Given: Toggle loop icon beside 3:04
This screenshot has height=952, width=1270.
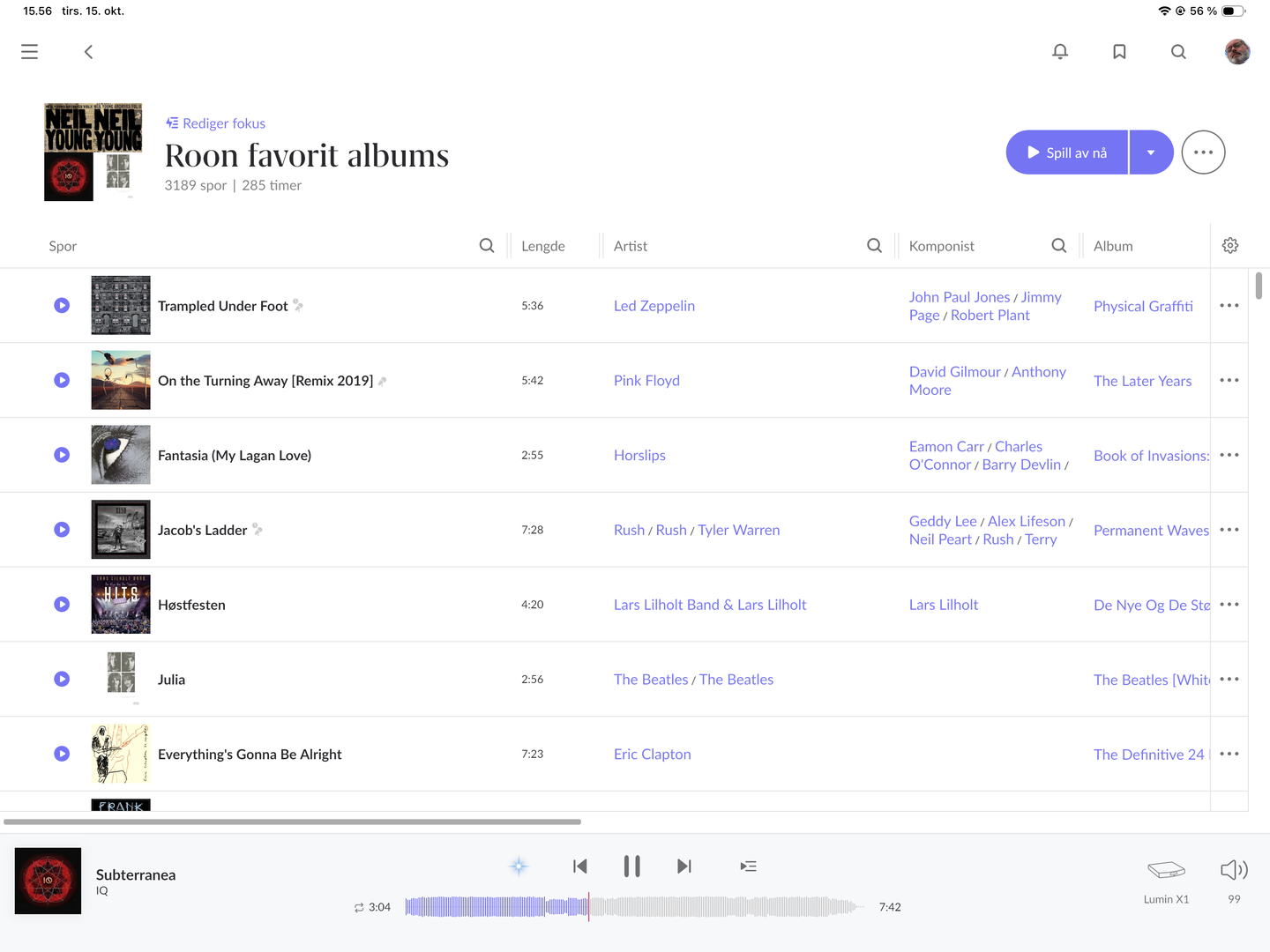Looking at the screenshot, I should pyautogui.click(x=359, y=907).
